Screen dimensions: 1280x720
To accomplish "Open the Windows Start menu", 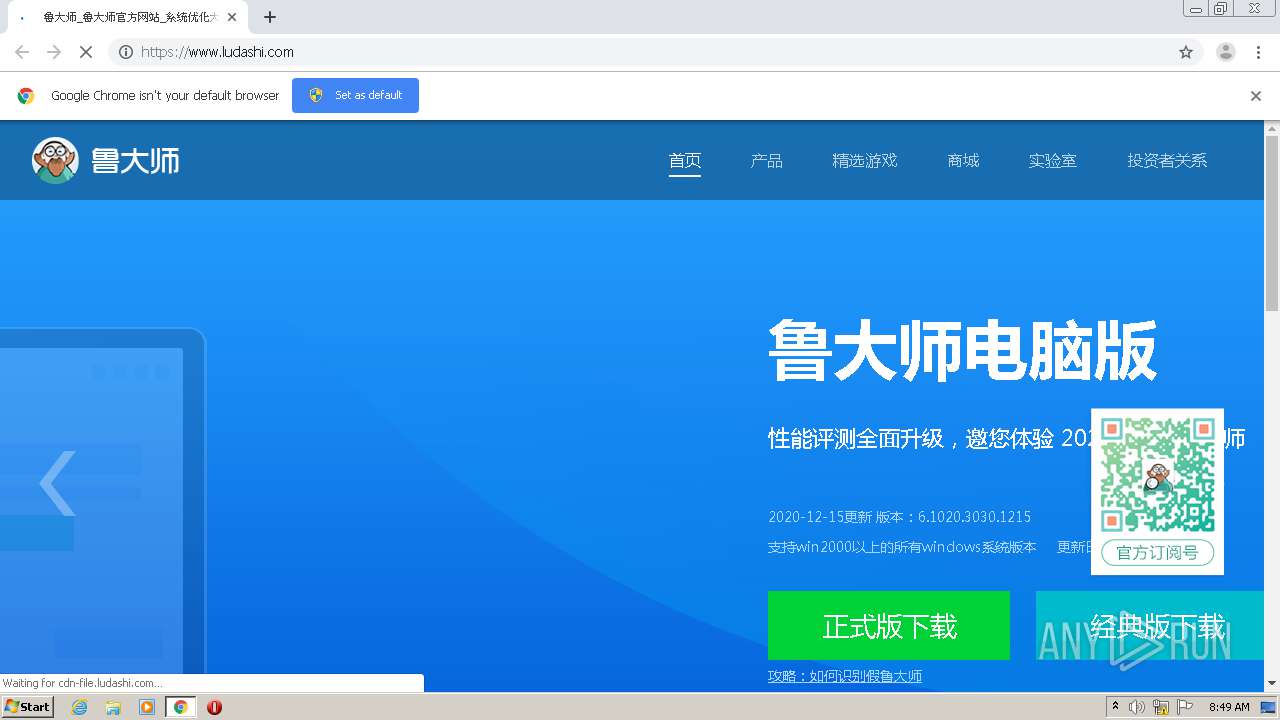I will [28, 706].
